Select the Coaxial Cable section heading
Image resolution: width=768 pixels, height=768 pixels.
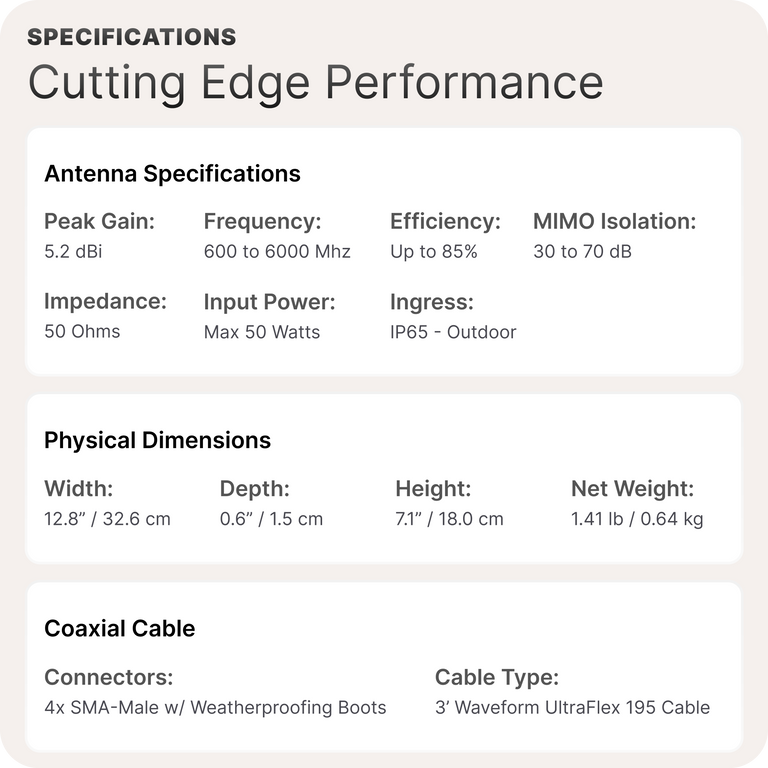tap(119, 628)
